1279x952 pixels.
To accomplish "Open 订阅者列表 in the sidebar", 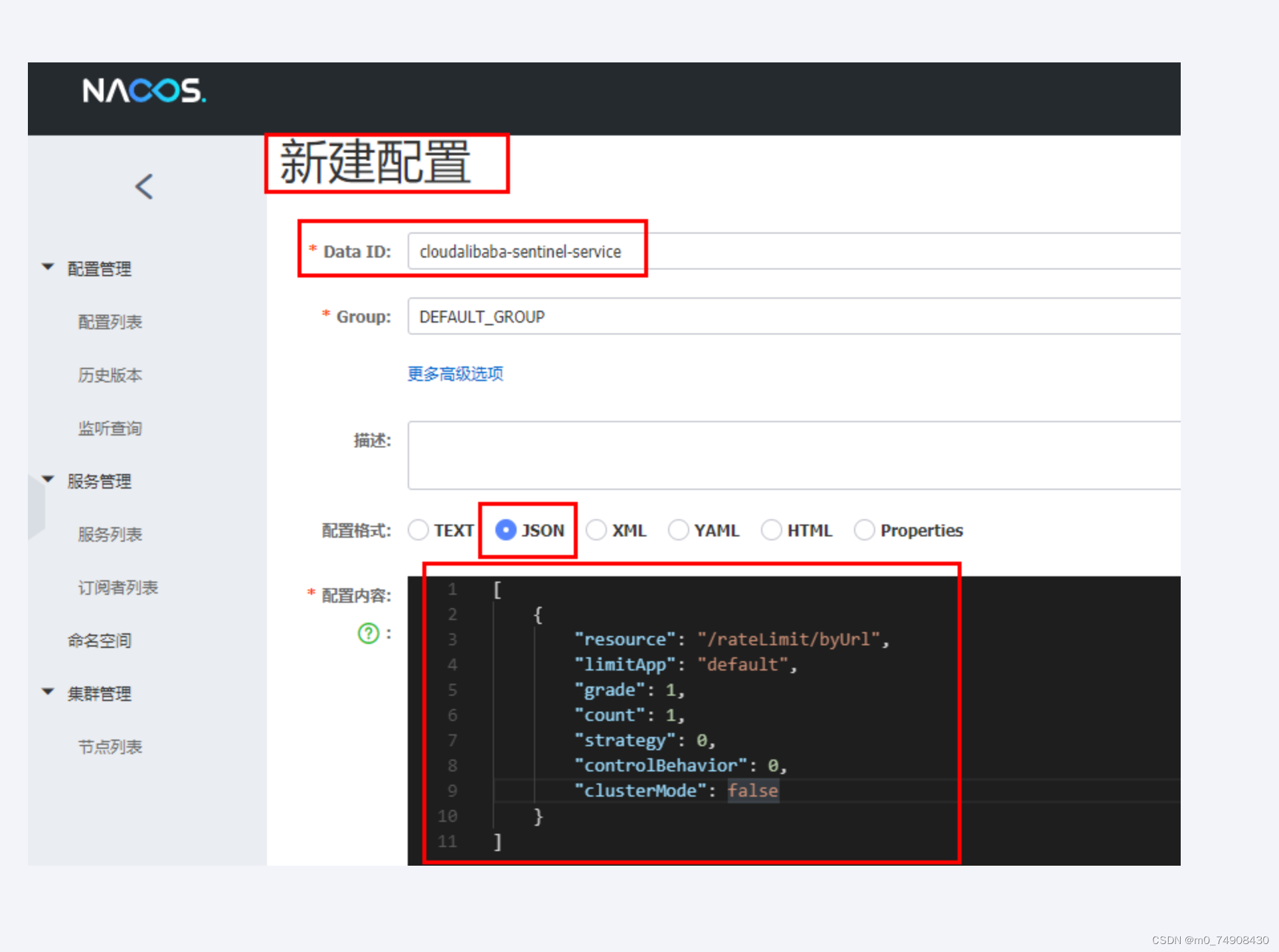I will tap(118, 588).
